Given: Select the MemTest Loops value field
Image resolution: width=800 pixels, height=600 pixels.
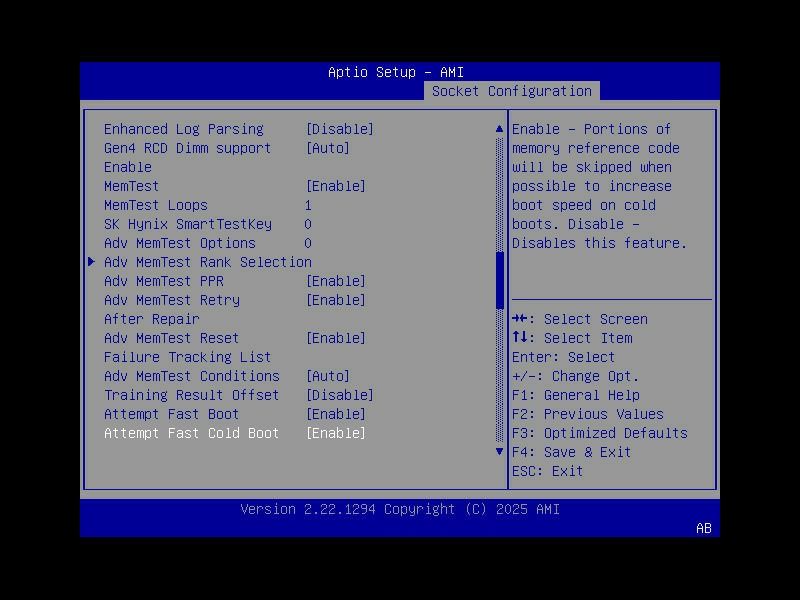Looking at the screenshot, I should [309, 205].
